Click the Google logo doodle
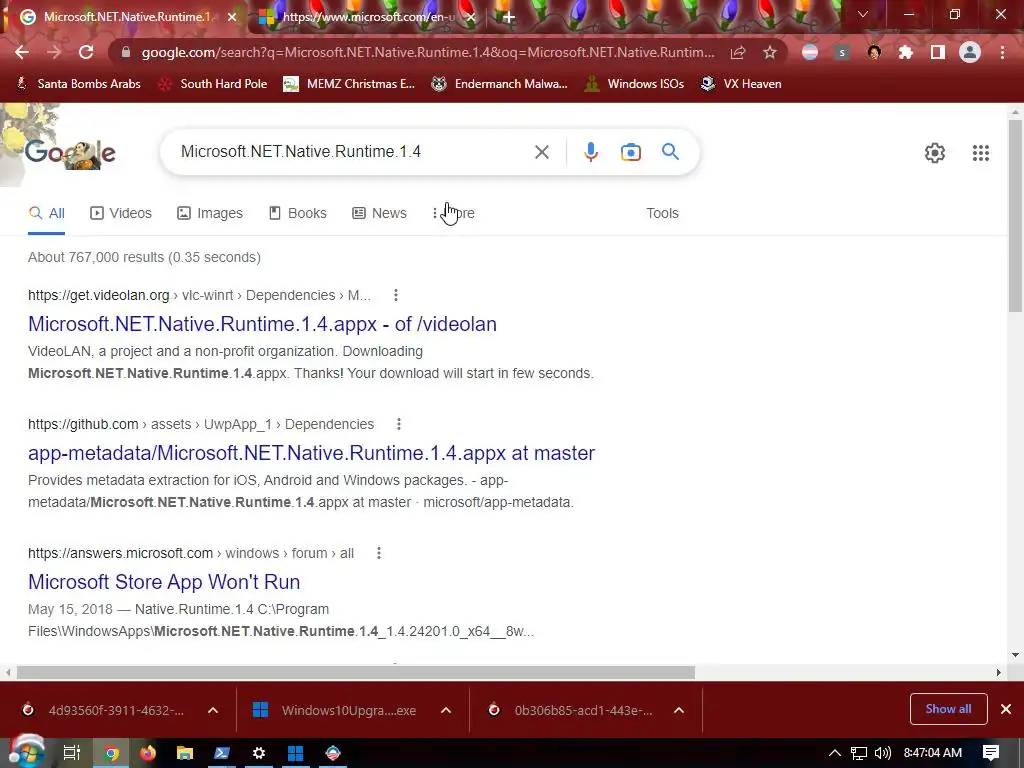 tap(71, 153)
